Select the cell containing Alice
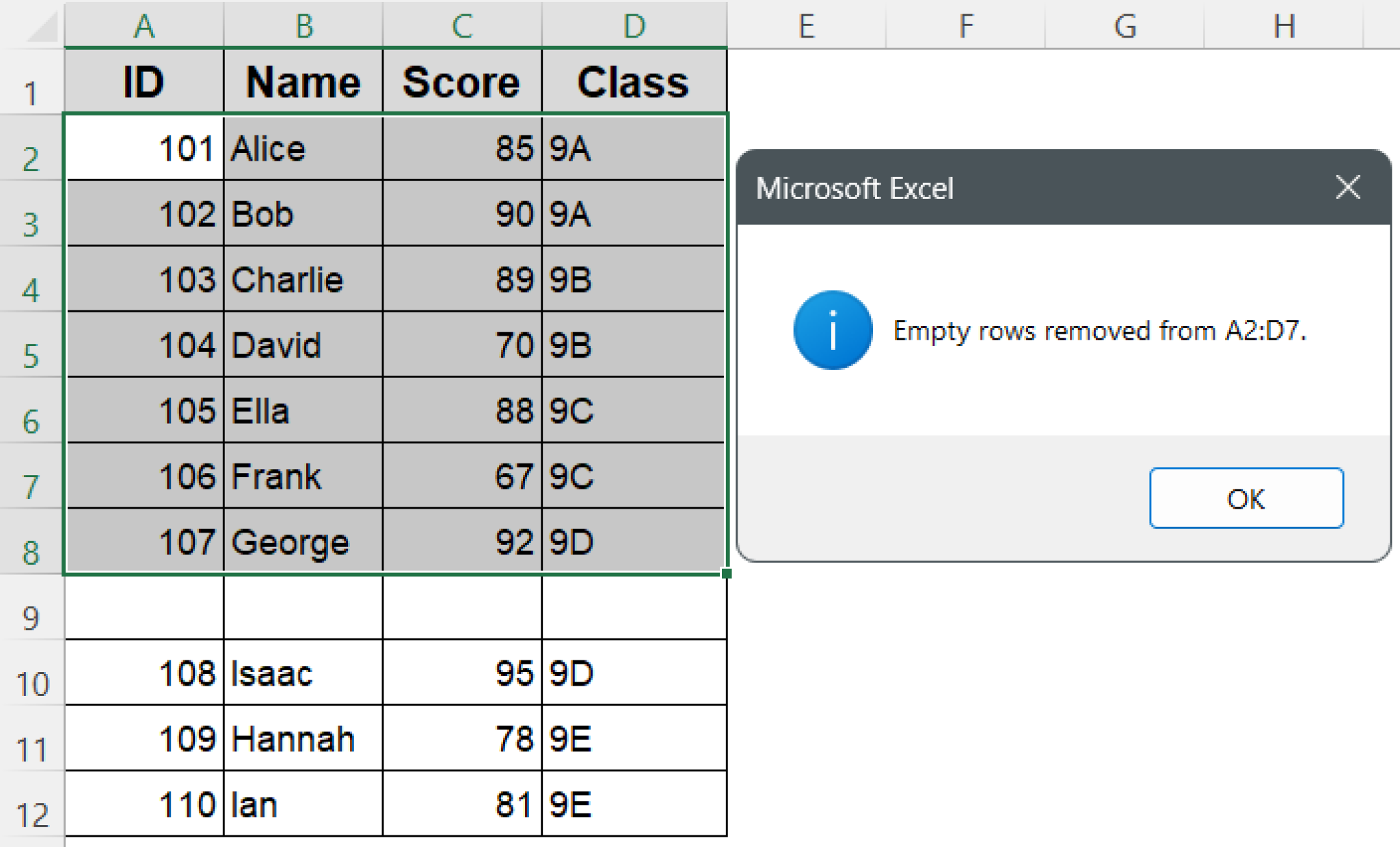Screen dimensions: 1400x847 [304, 148]
